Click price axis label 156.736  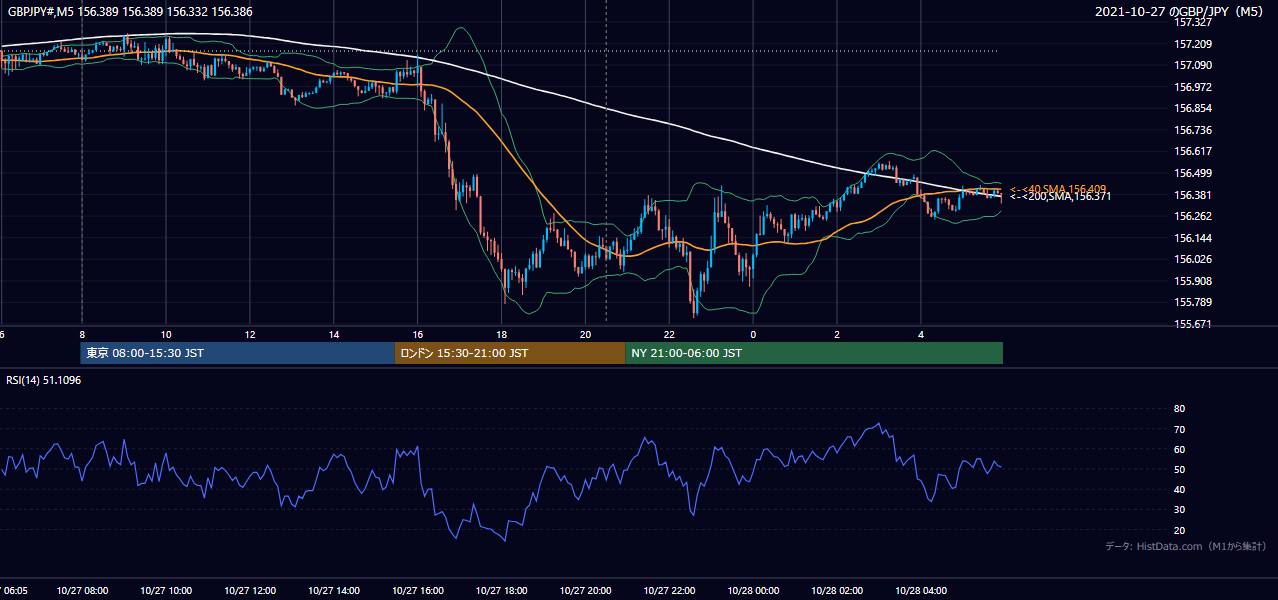coord(1193,130)
